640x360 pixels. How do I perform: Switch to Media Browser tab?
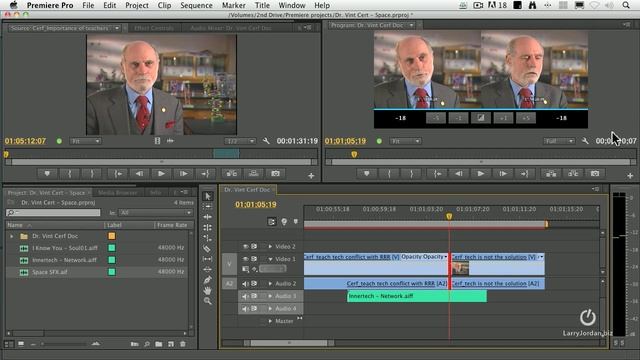118,192
